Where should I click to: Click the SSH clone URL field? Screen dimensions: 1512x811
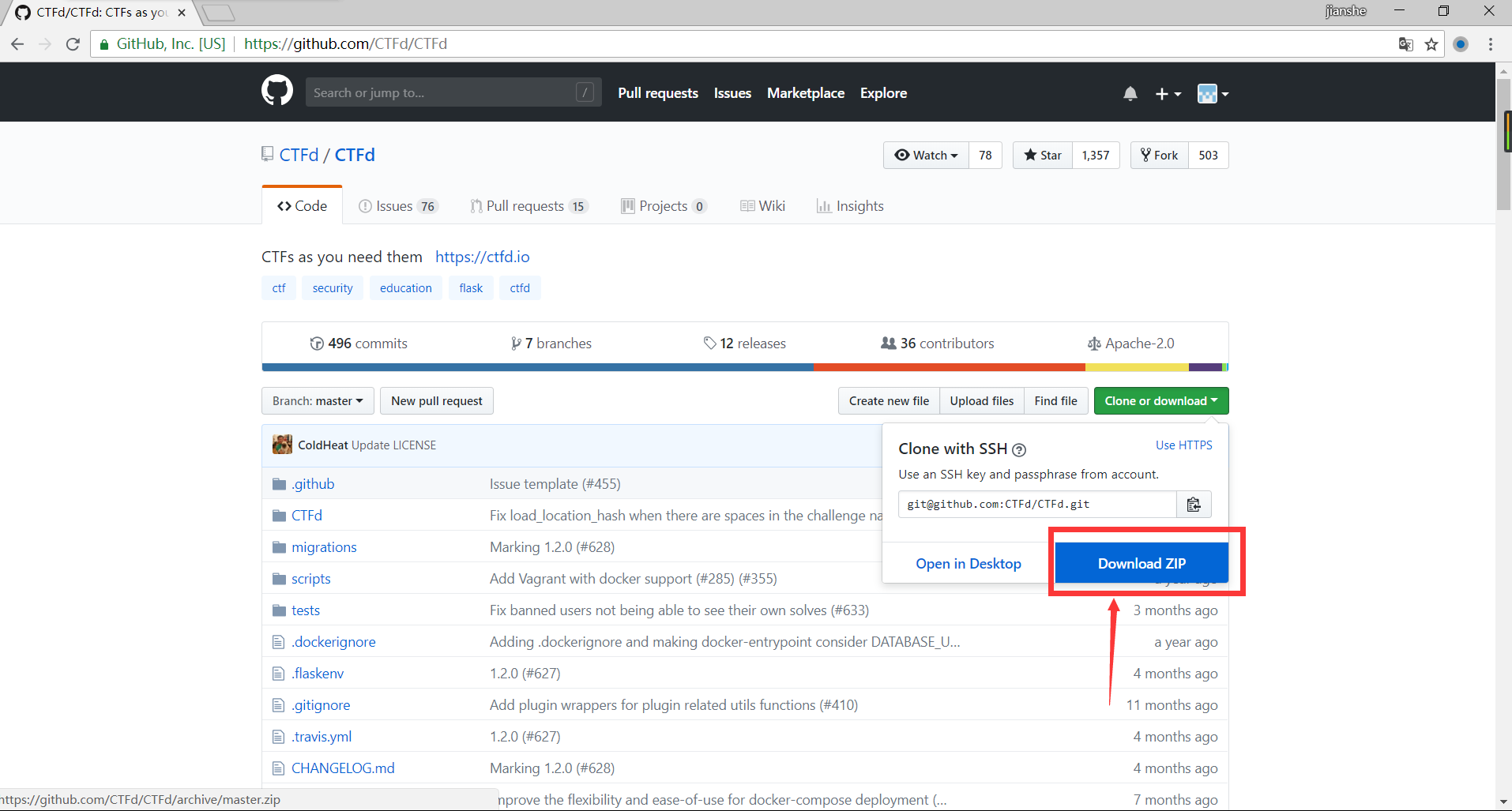click(x=1037, y=504)
